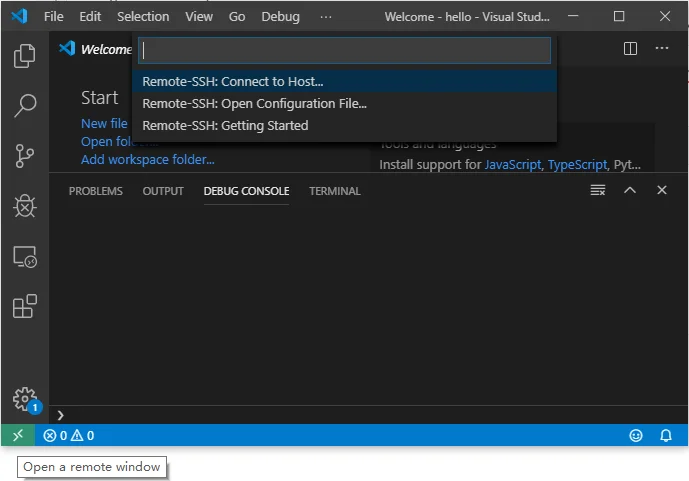Open editor More Actions ellipsis menu
The image size is (689, 481).
coord(661,48)
